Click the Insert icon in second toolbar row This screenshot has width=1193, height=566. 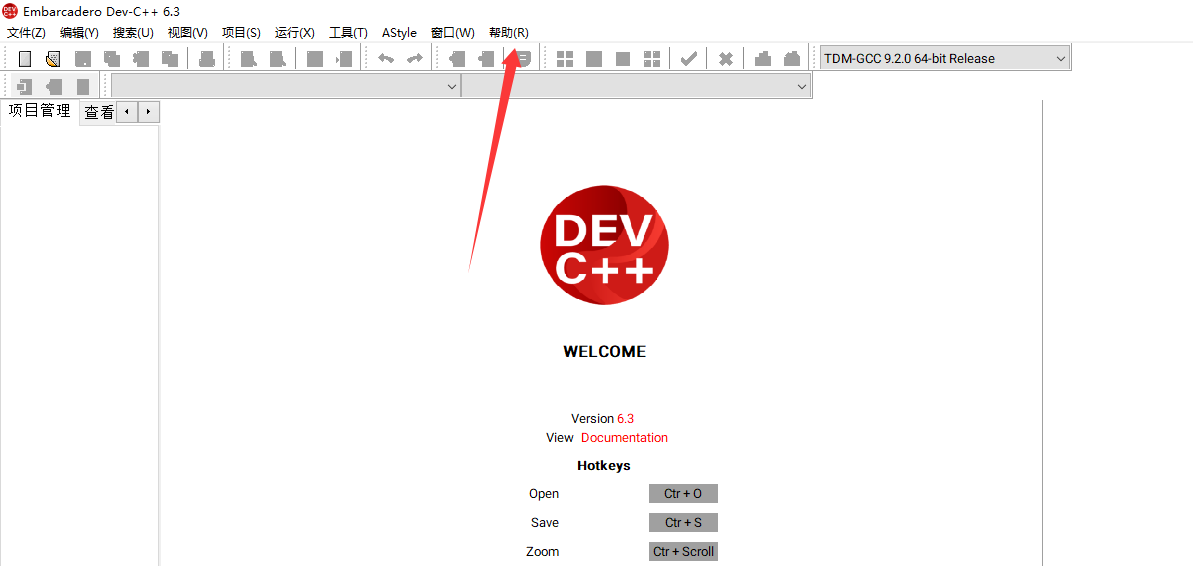click(25, 87)
